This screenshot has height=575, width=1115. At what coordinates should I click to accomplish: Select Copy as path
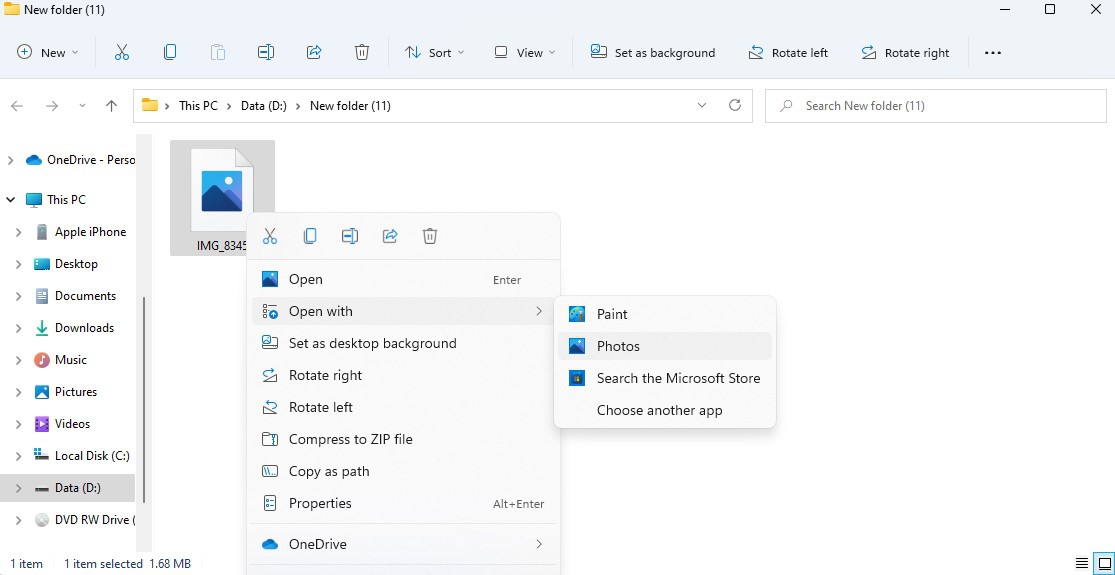(402, 471)
